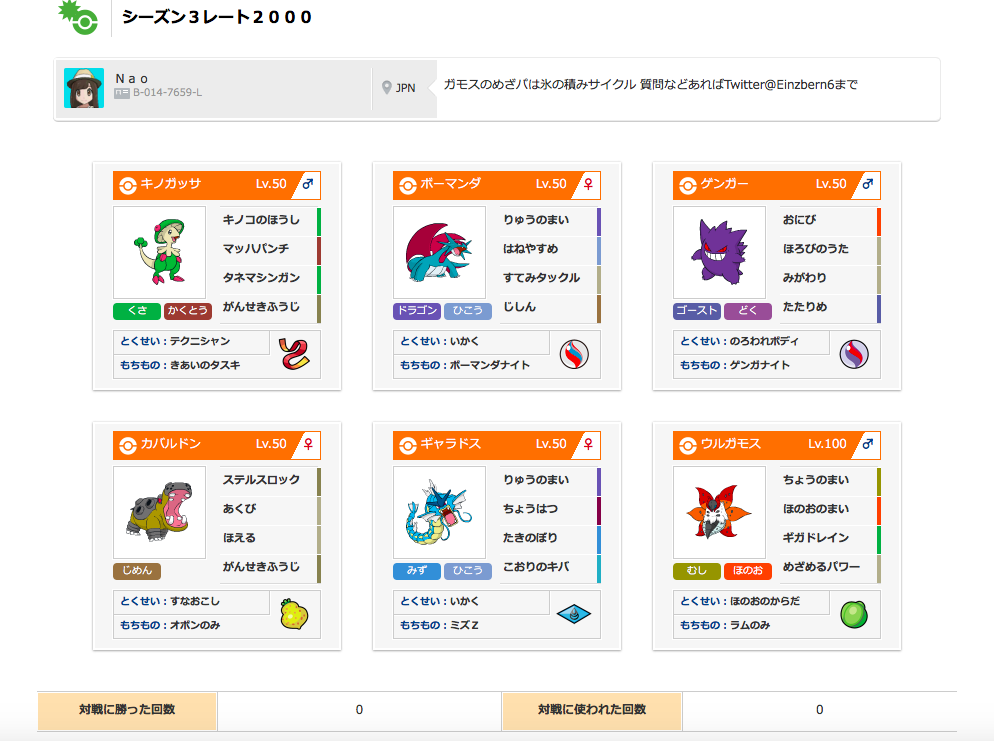Click the きあいのタスキ item icon

[295, 354]
